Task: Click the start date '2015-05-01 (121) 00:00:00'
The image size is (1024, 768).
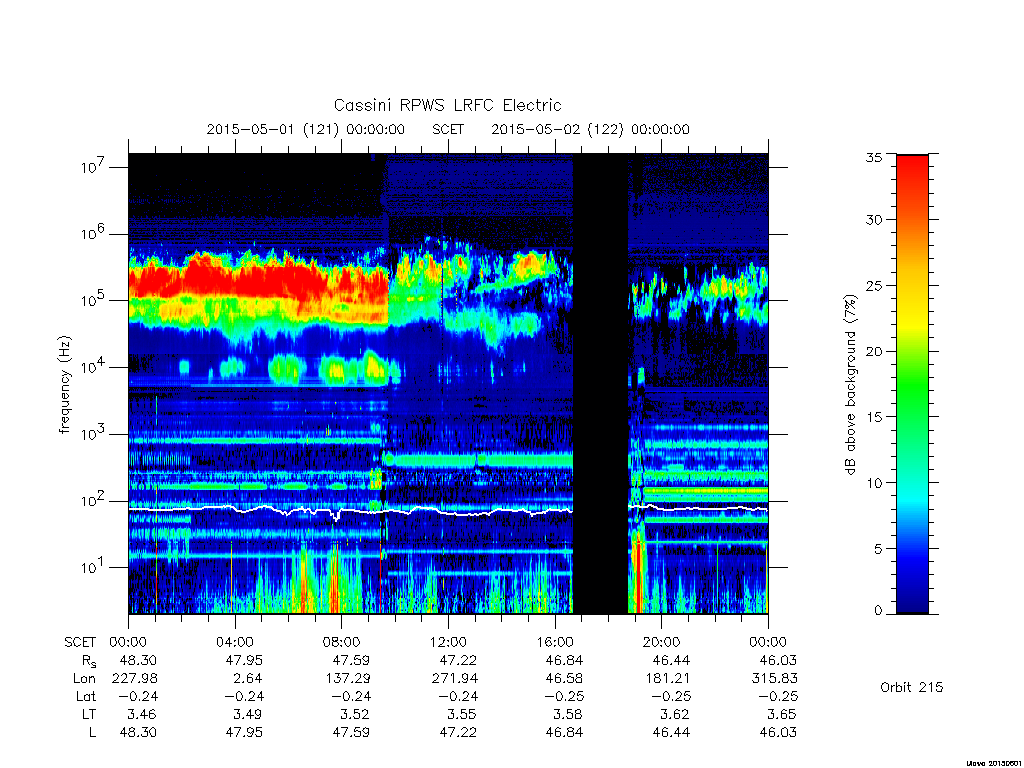Action: (306, 129)
